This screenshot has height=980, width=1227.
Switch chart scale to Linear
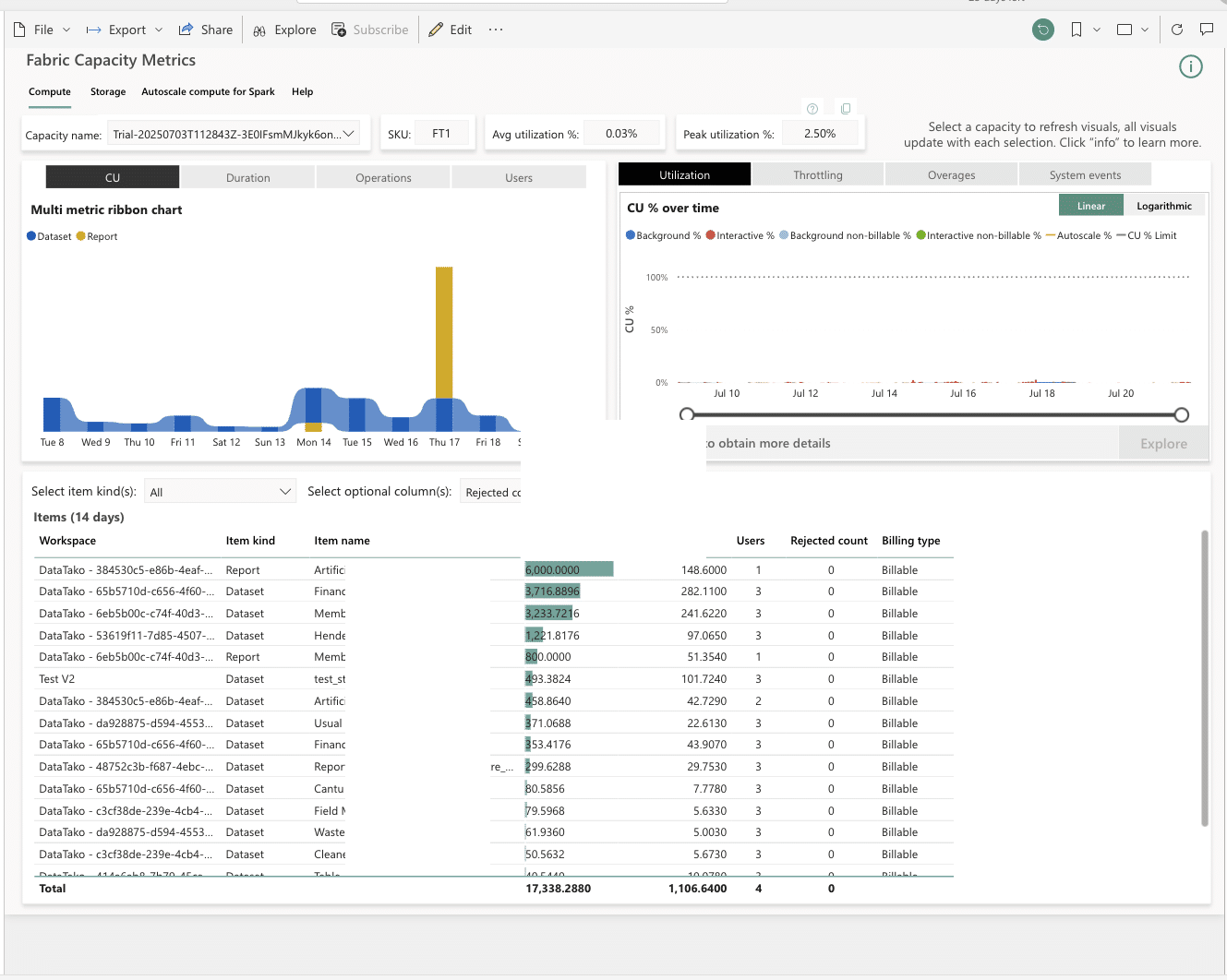click(1090, 206)
